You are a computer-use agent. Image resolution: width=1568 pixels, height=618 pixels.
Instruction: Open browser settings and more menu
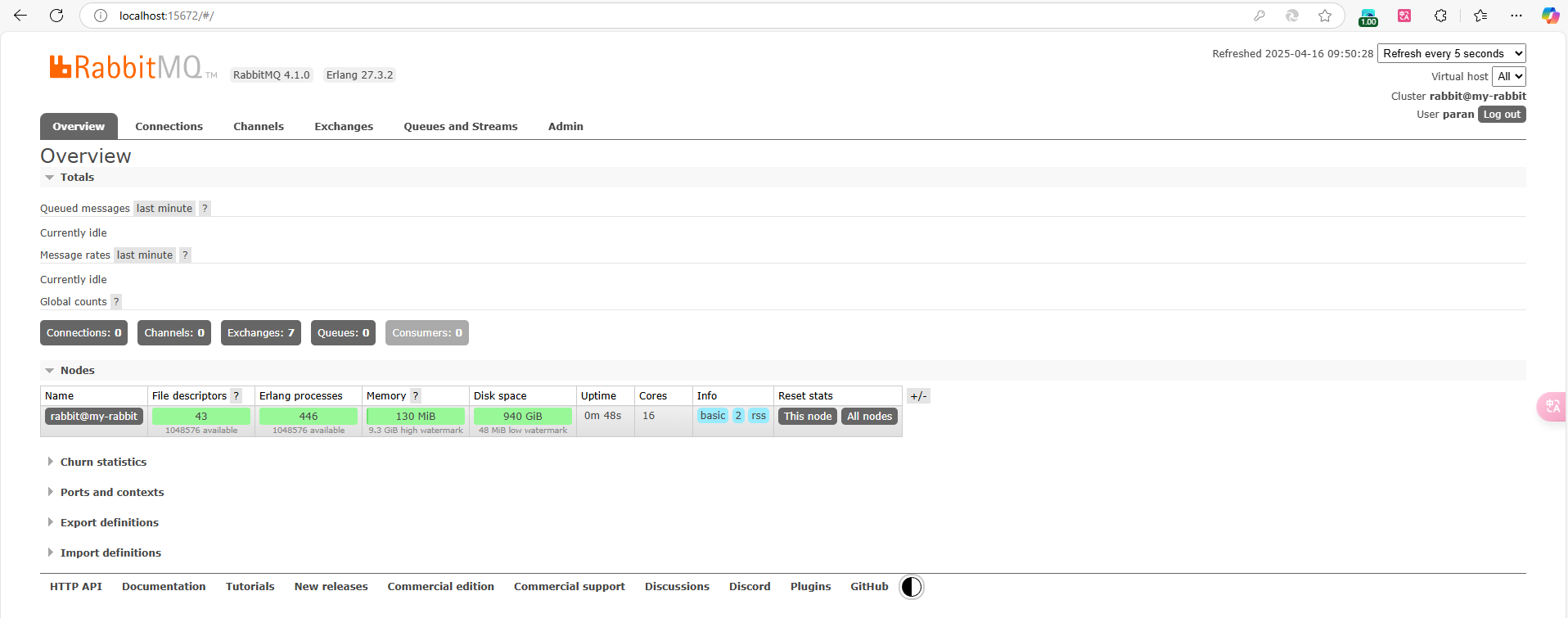(x=1516, y=16)
